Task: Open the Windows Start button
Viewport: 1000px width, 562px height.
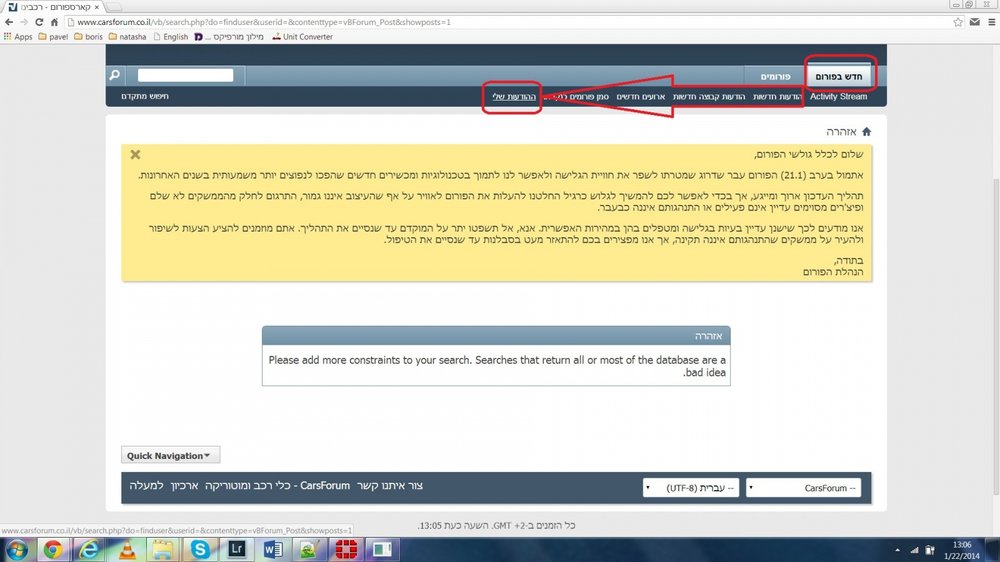Action: (17, 549)
